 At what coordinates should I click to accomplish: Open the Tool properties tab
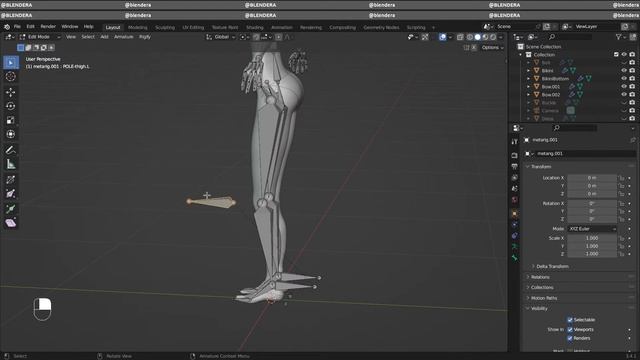pos(514,142)
